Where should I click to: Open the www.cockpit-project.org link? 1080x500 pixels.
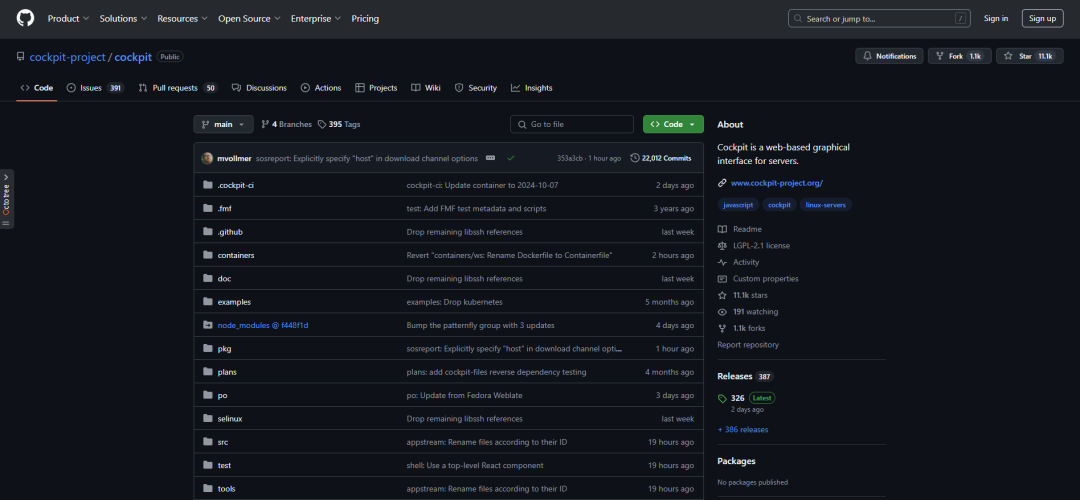pos(777,183)
